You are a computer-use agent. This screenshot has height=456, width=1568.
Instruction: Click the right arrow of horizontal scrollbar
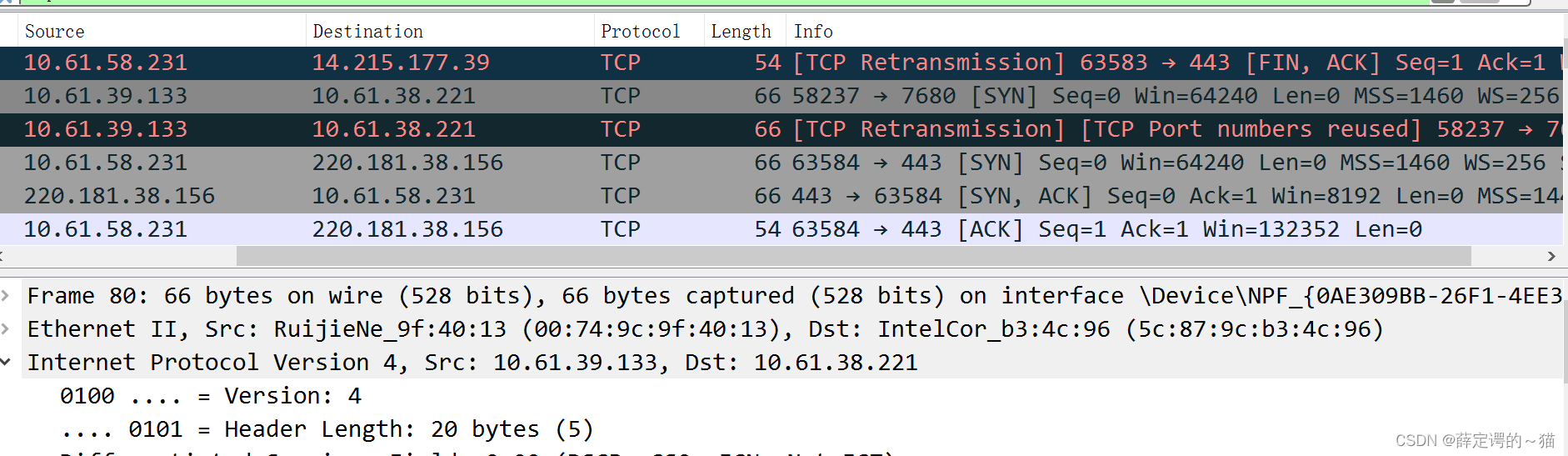coord(1551,256)
